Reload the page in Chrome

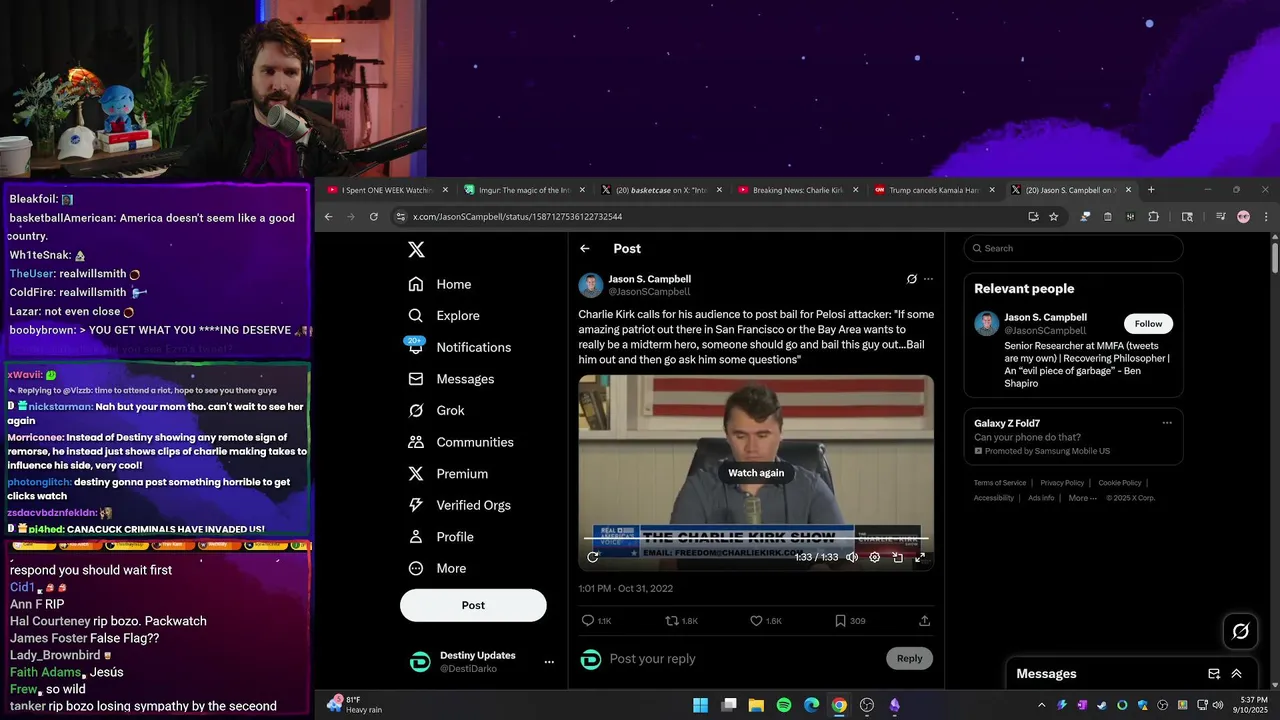[374, 217]
